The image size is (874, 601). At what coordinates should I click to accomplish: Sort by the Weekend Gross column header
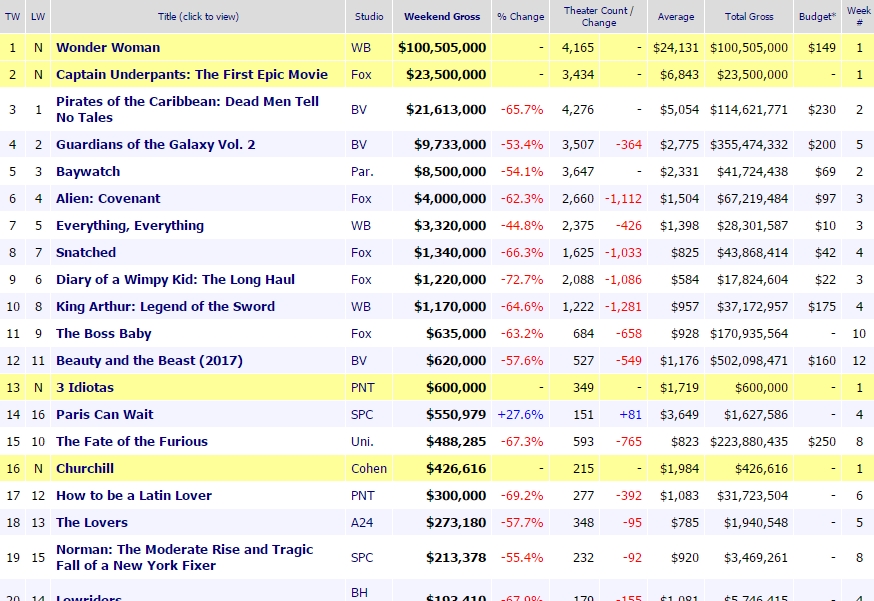pyautogui.click(x=442, y=17)
